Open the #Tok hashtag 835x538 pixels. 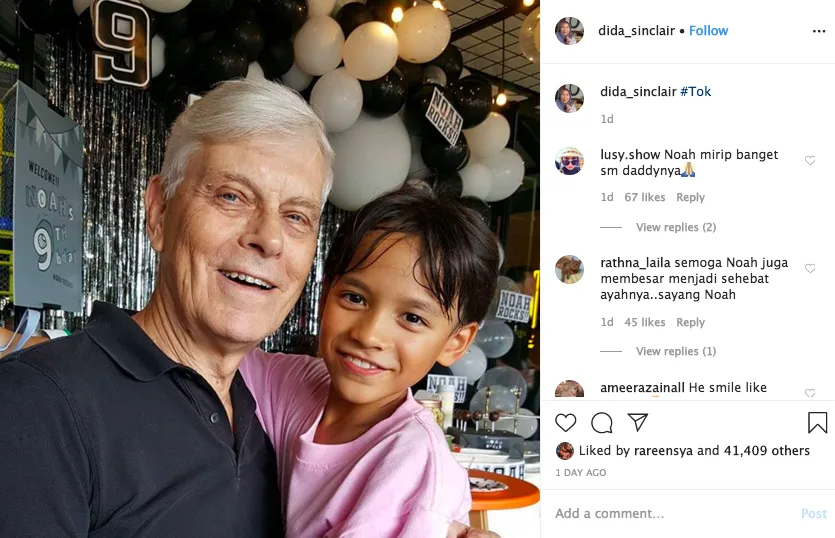(695, 92)
